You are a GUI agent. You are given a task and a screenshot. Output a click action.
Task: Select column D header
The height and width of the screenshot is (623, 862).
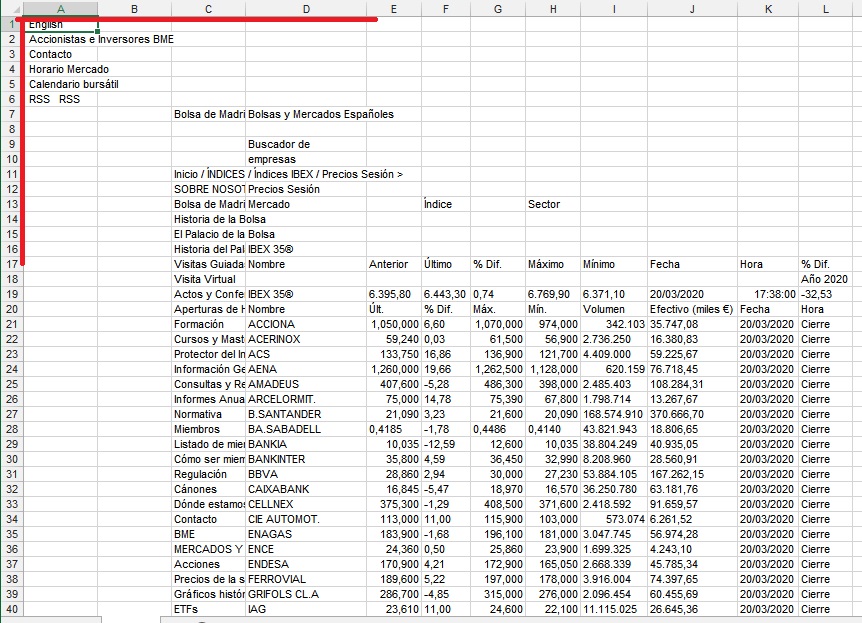[x=306, y=9]
